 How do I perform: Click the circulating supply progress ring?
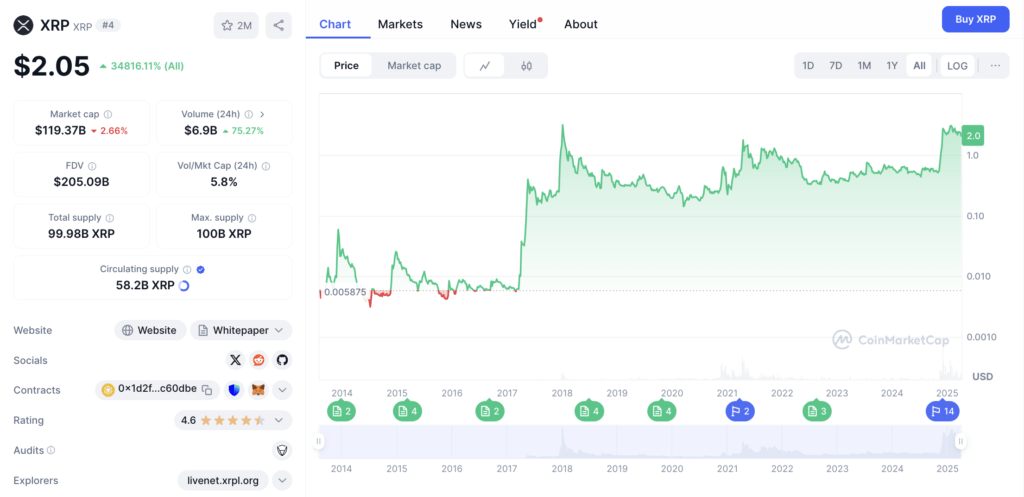point(184,285)
